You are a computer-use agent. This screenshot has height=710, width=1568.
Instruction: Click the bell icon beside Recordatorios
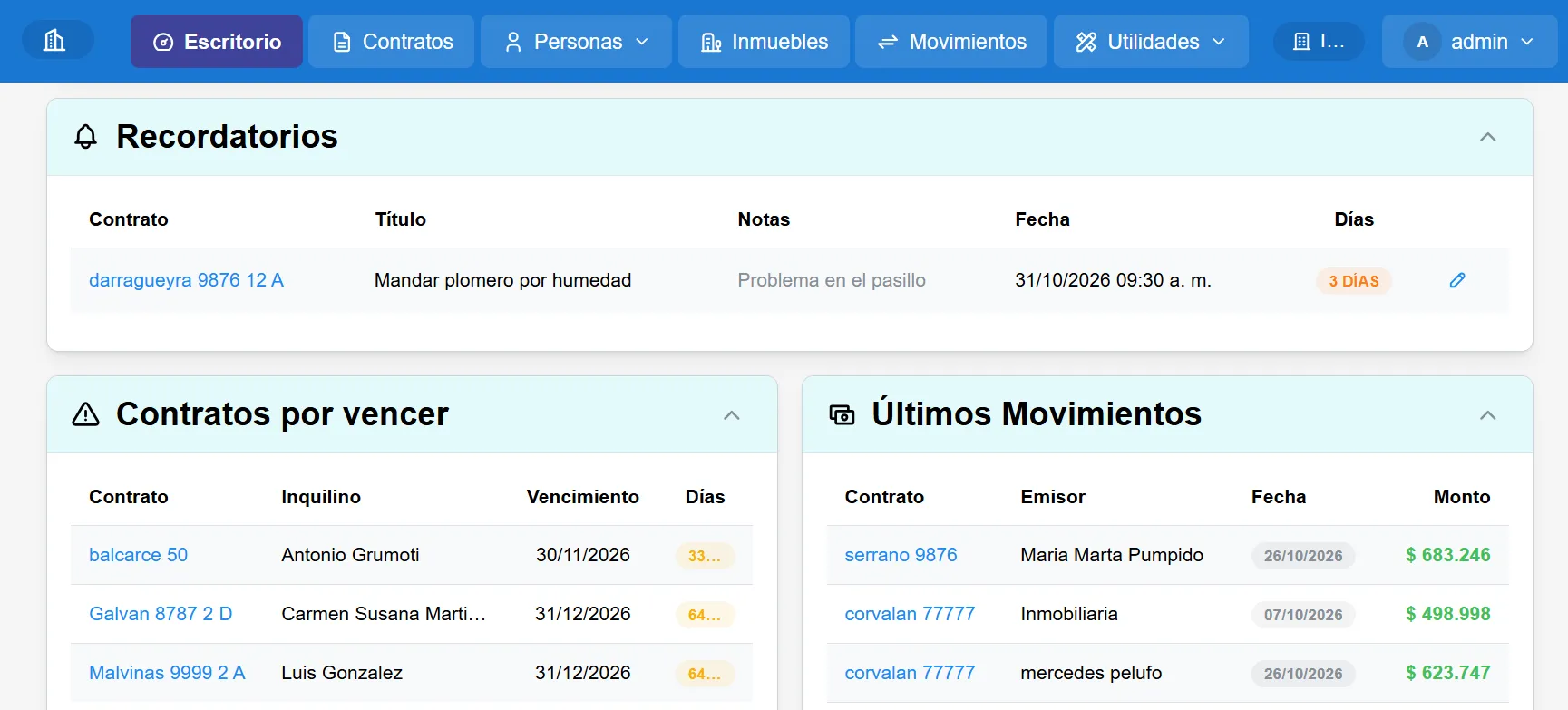(x=86, y=137)
